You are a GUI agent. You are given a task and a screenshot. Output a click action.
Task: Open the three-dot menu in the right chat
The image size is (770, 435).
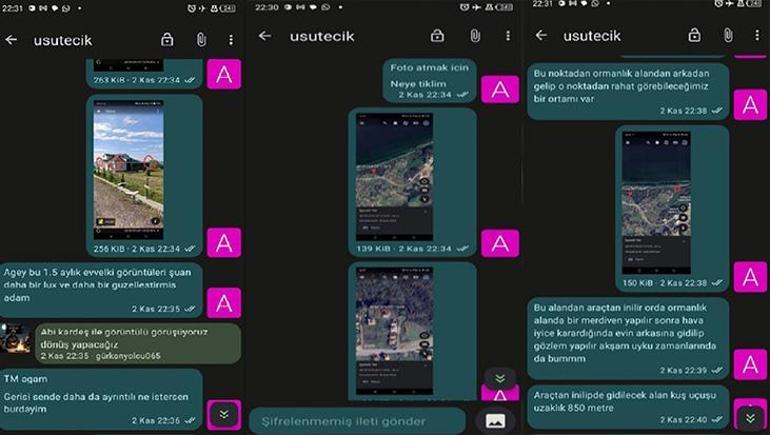point(755,36)
